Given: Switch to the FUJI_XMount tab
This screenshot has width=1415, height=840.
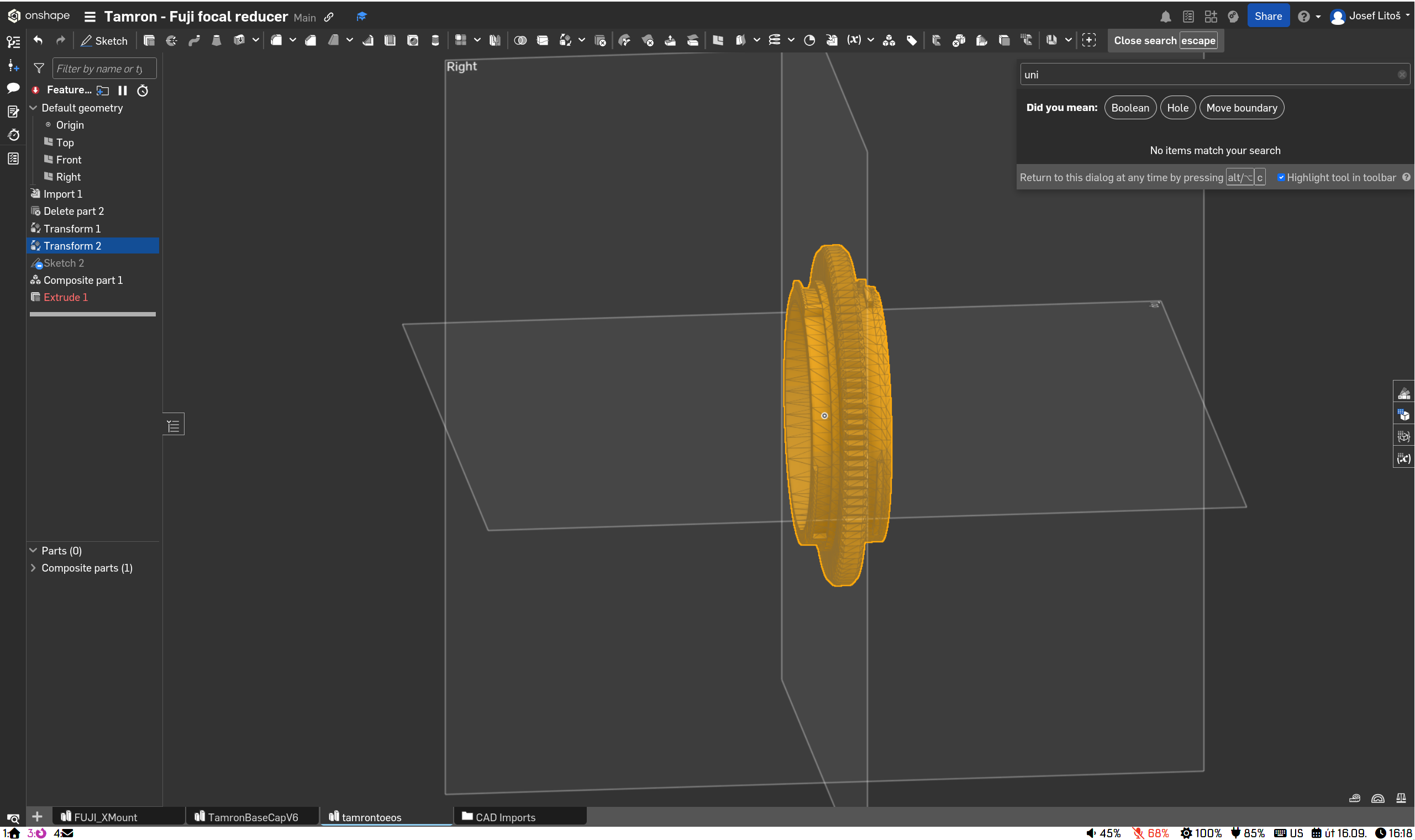Looking at the screenshot, I should click(x=106, y=817).
